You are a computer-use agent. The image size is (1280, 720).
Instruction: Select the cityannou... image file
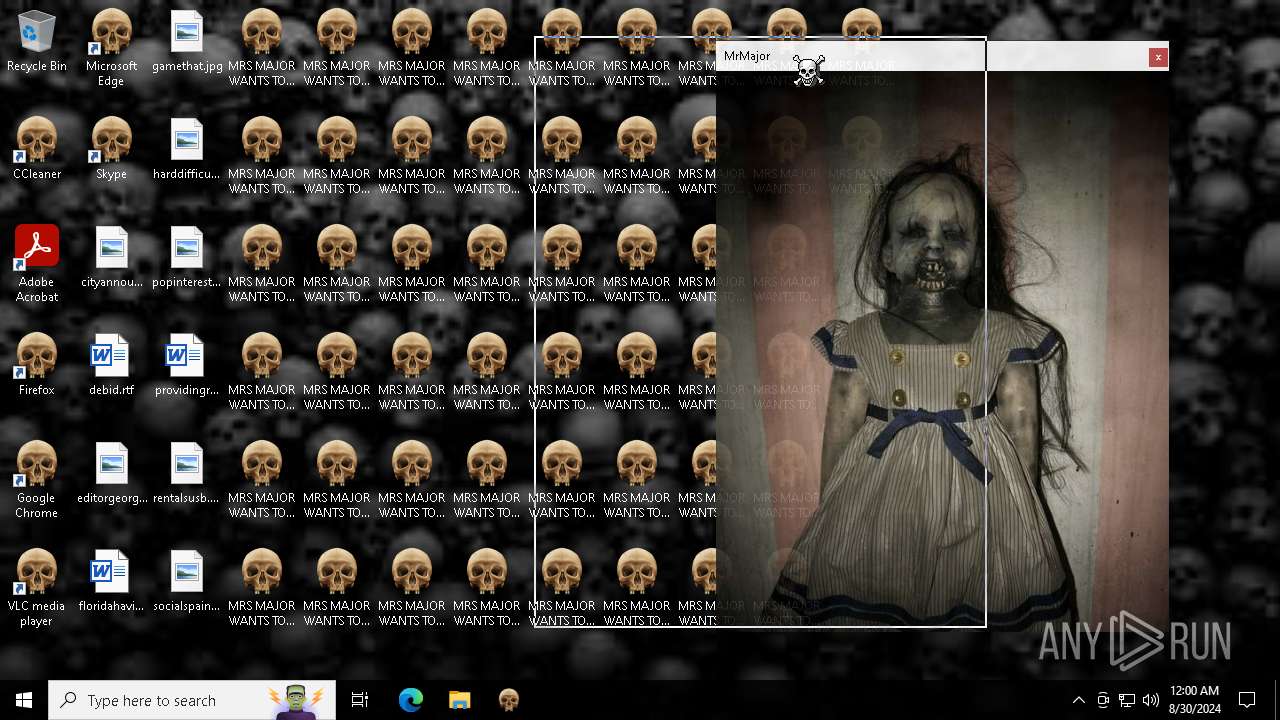point(111,257)
